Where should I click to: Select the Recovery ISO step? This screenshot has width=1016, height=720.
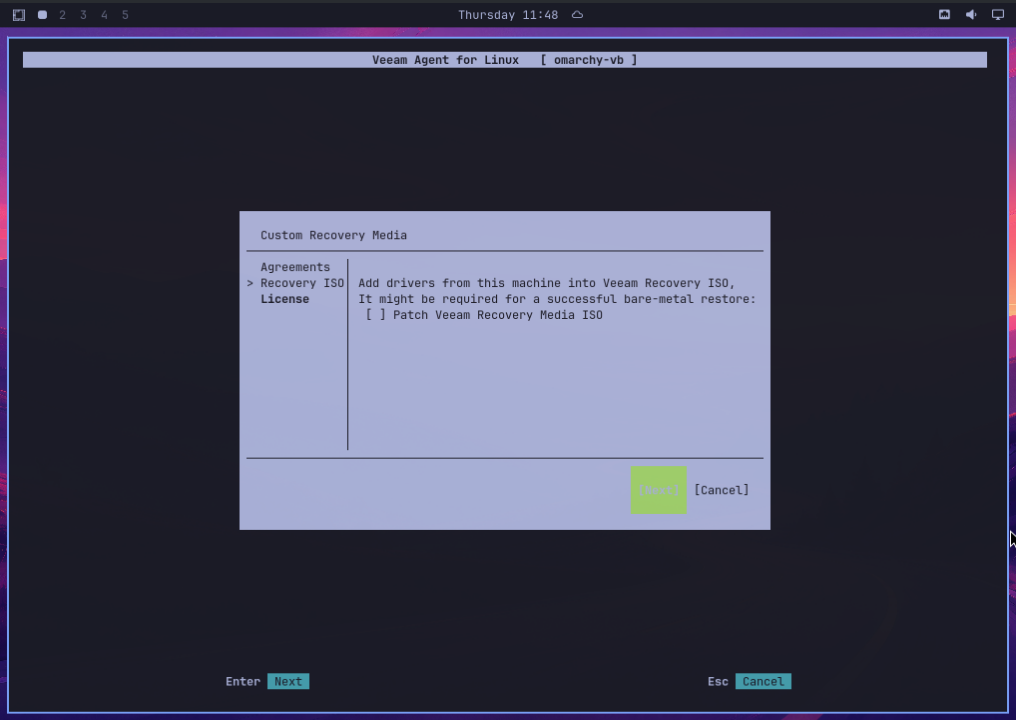coord(302,283)
